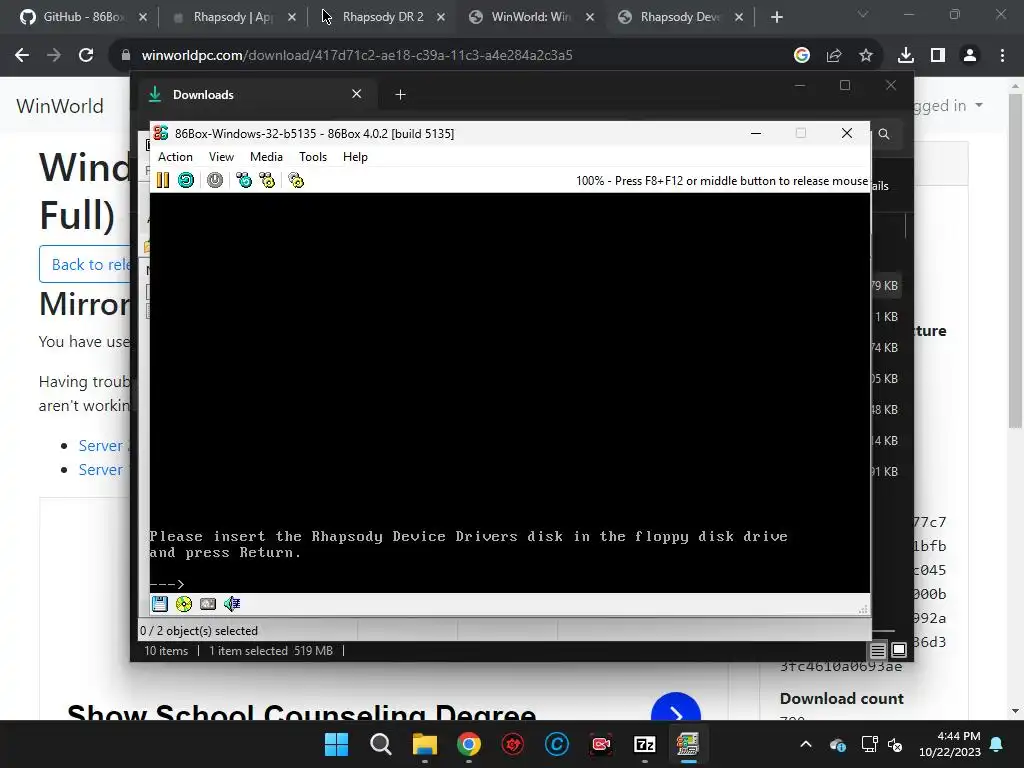Share this page icon in Chrome

[x=834, y=56]
